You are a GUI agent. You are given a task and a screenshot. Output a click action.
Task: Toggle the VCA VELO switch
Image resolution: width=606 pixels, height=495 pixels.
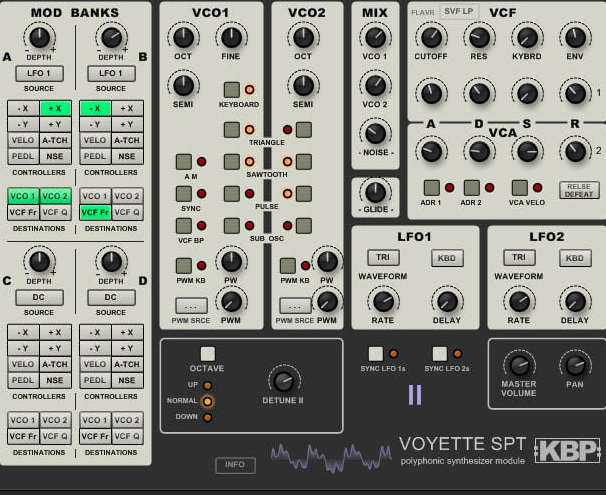pos(520,188)
